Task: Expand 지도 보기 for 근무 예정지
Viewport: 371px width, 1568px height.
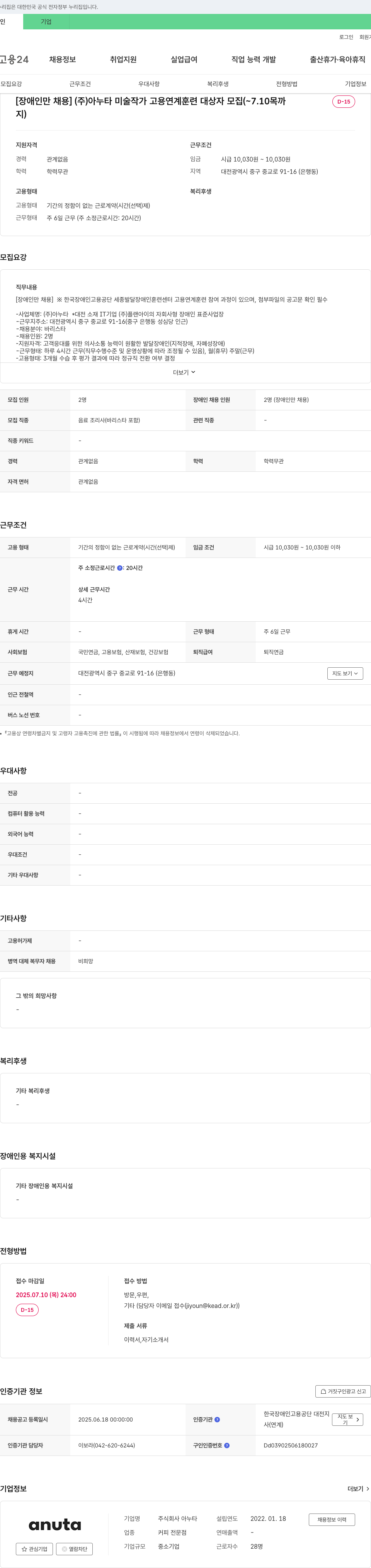Action: pyautogui.click(x=345, y=673)
